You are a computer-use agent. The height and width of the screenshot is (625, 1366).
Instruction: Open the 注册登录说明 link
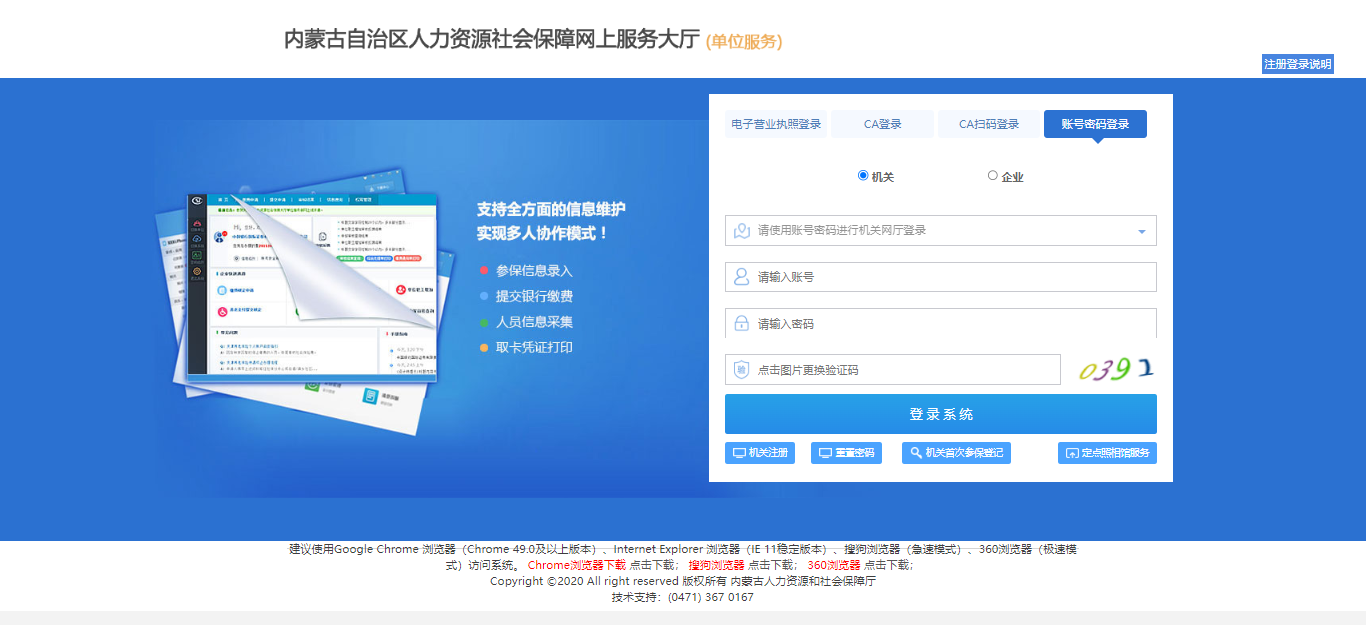pyautogui.click(x=1297, y=64)
